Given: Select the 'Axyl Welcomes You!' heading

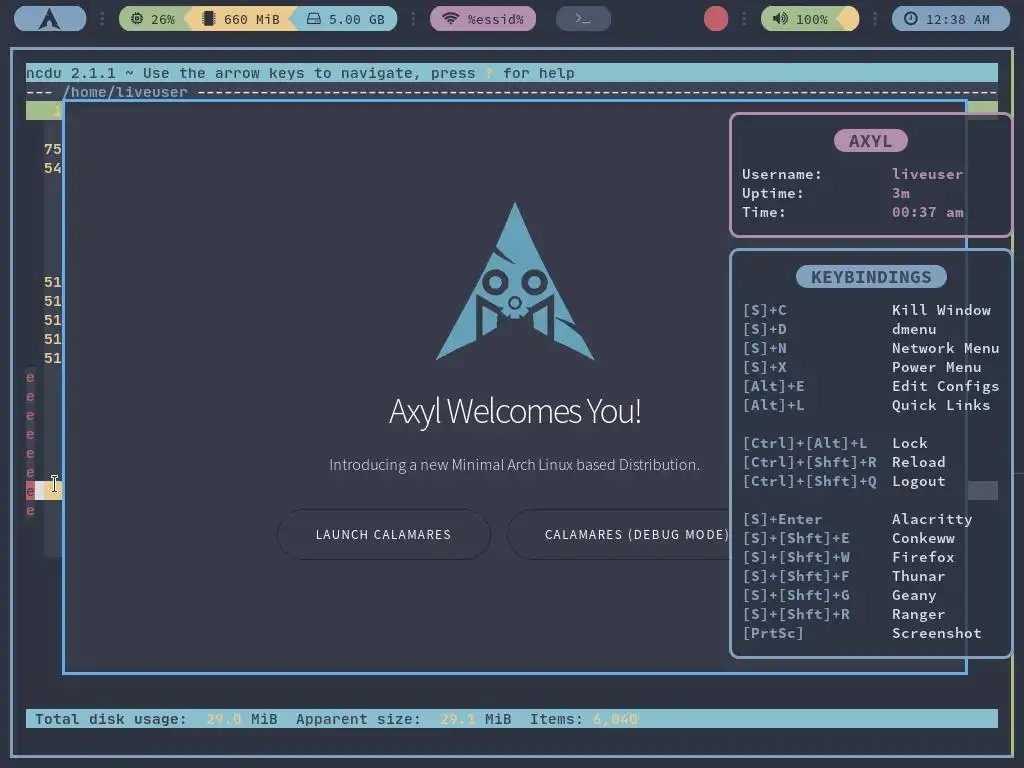Looking at the screenshot, I should 515,411.
